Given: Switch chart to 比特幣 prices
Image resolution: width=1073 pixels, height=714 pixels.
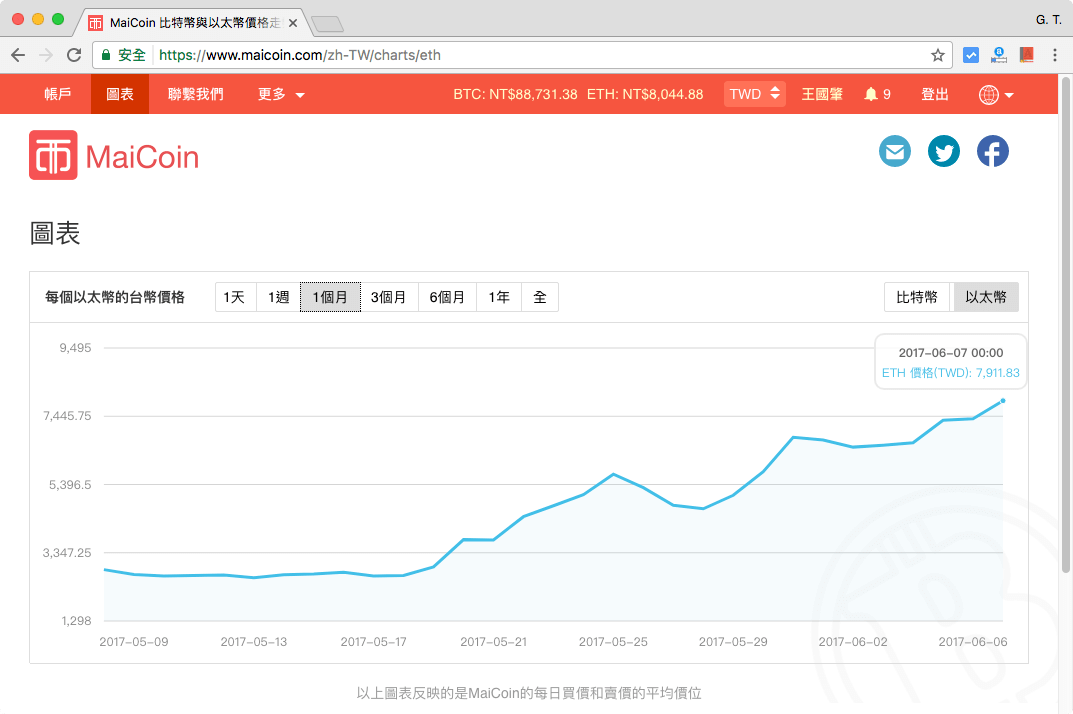Looking at the screenshot, I should point(916,297).
